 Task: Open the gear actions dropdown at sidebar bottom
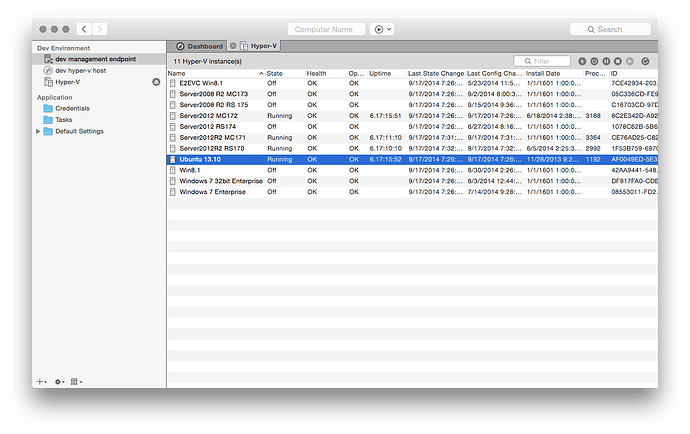(x=60, y=381)
